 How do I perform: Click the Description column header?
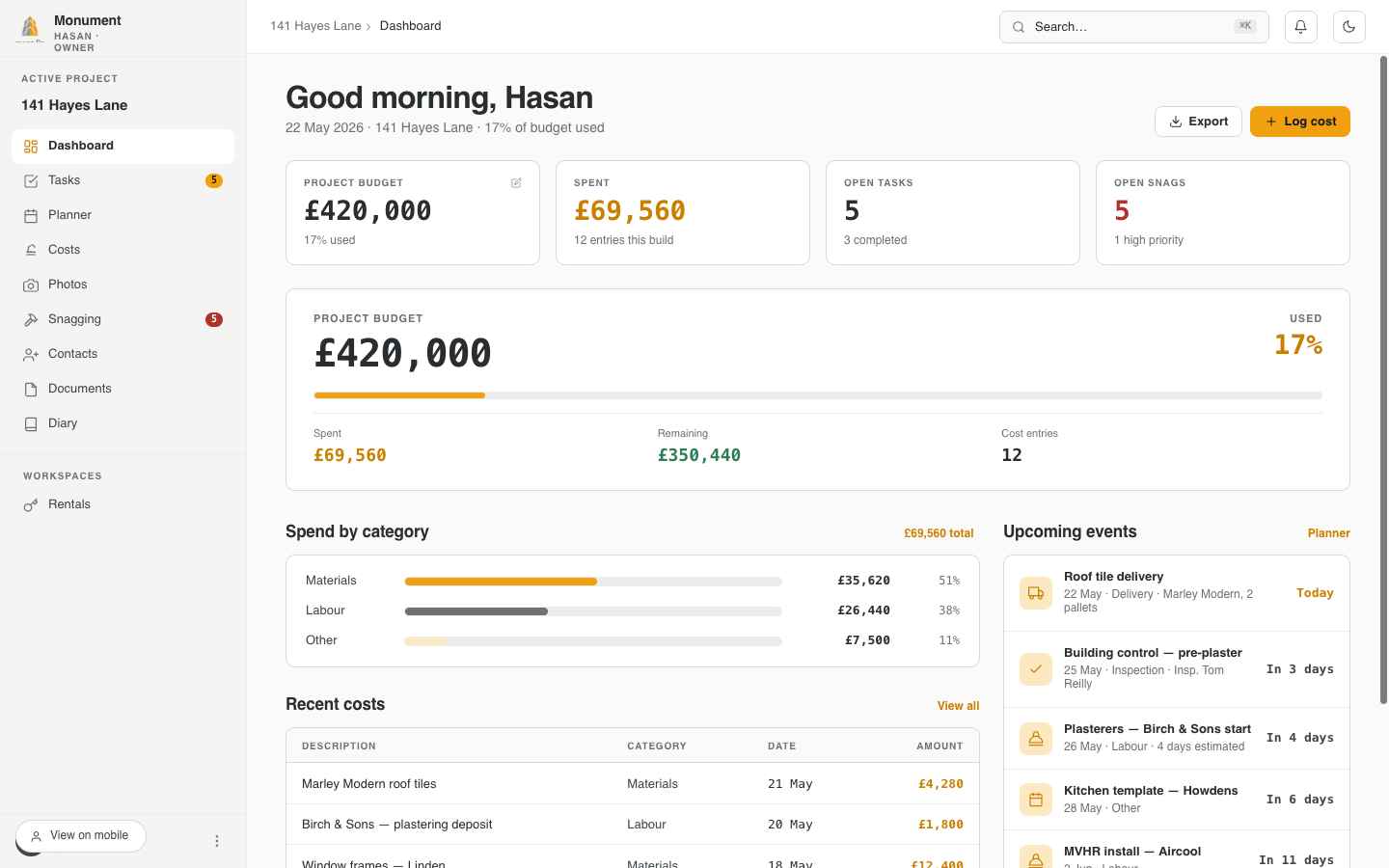(x=339, y=746)
